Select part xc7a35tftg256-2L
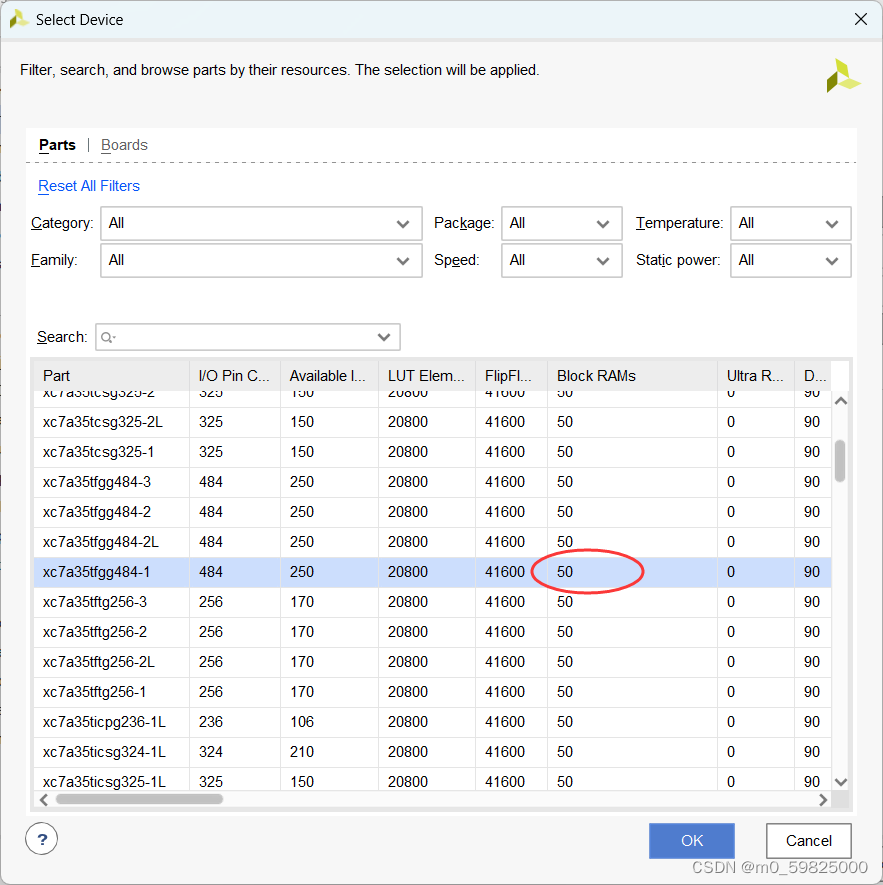 432,661
